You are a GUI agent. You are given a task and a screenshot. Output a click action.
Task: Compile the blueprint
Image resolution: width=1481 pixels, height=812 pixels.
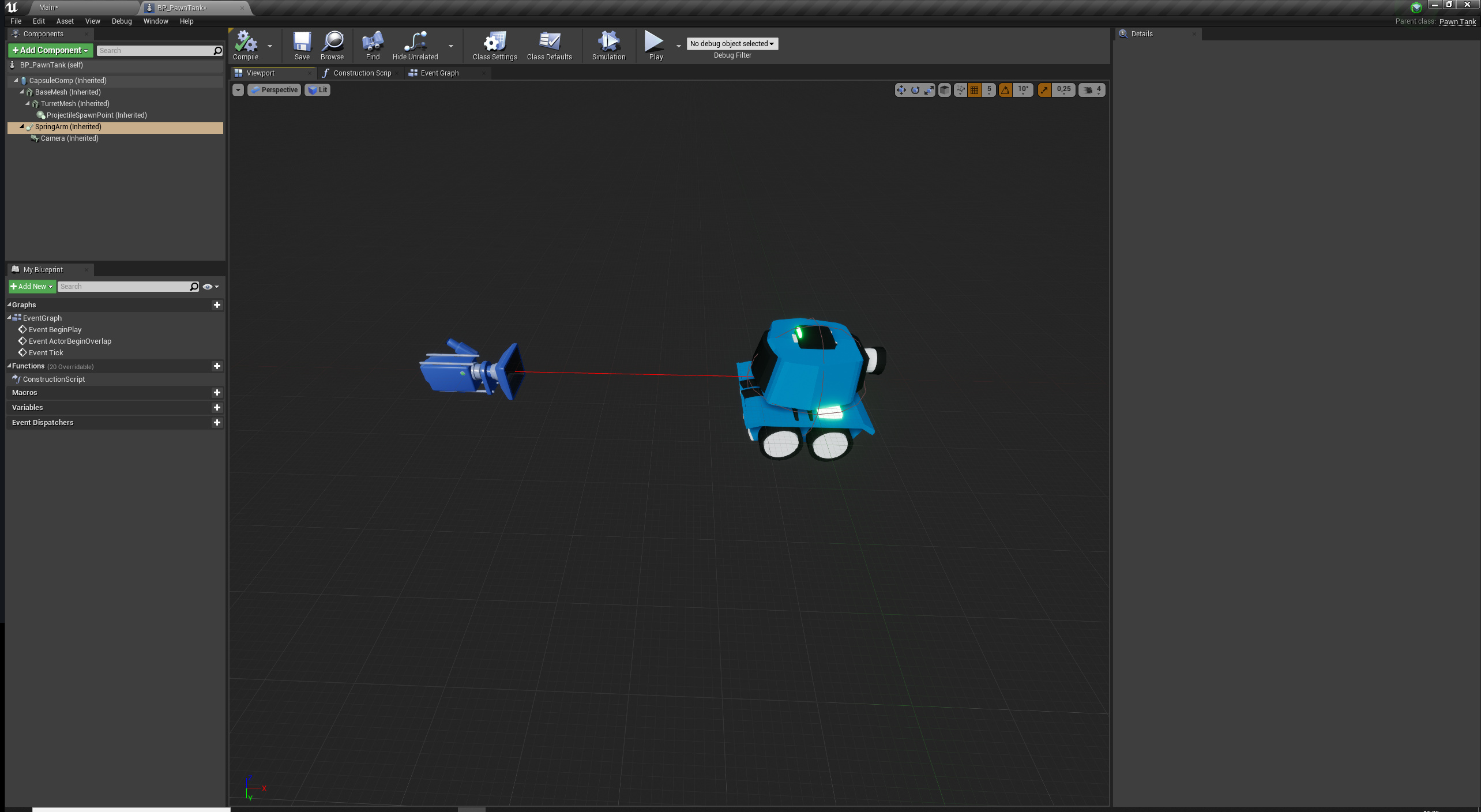[246, 46]
